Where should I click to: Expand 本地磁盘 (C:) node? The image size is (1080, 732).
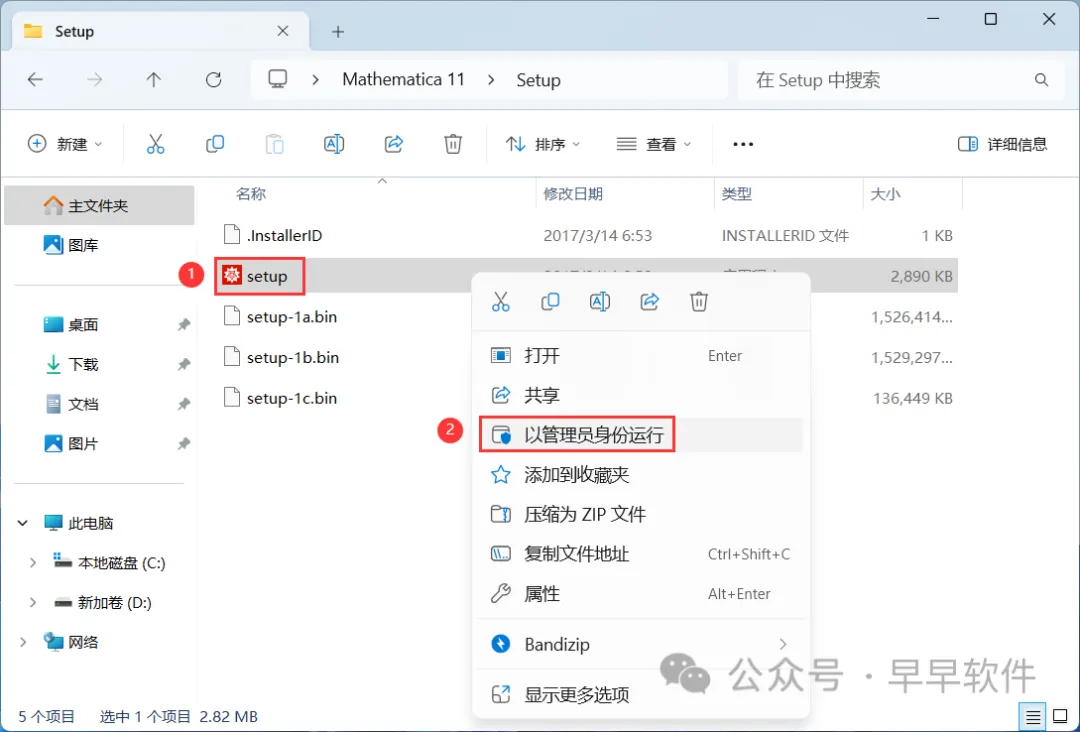32,563
